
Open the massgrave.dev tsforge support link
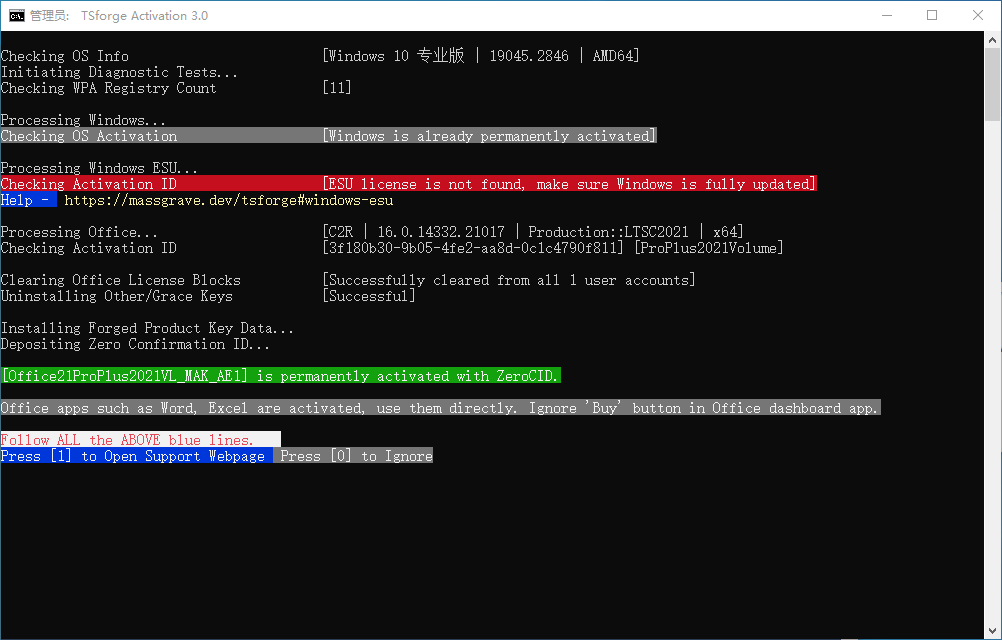(x=230, y=199)
